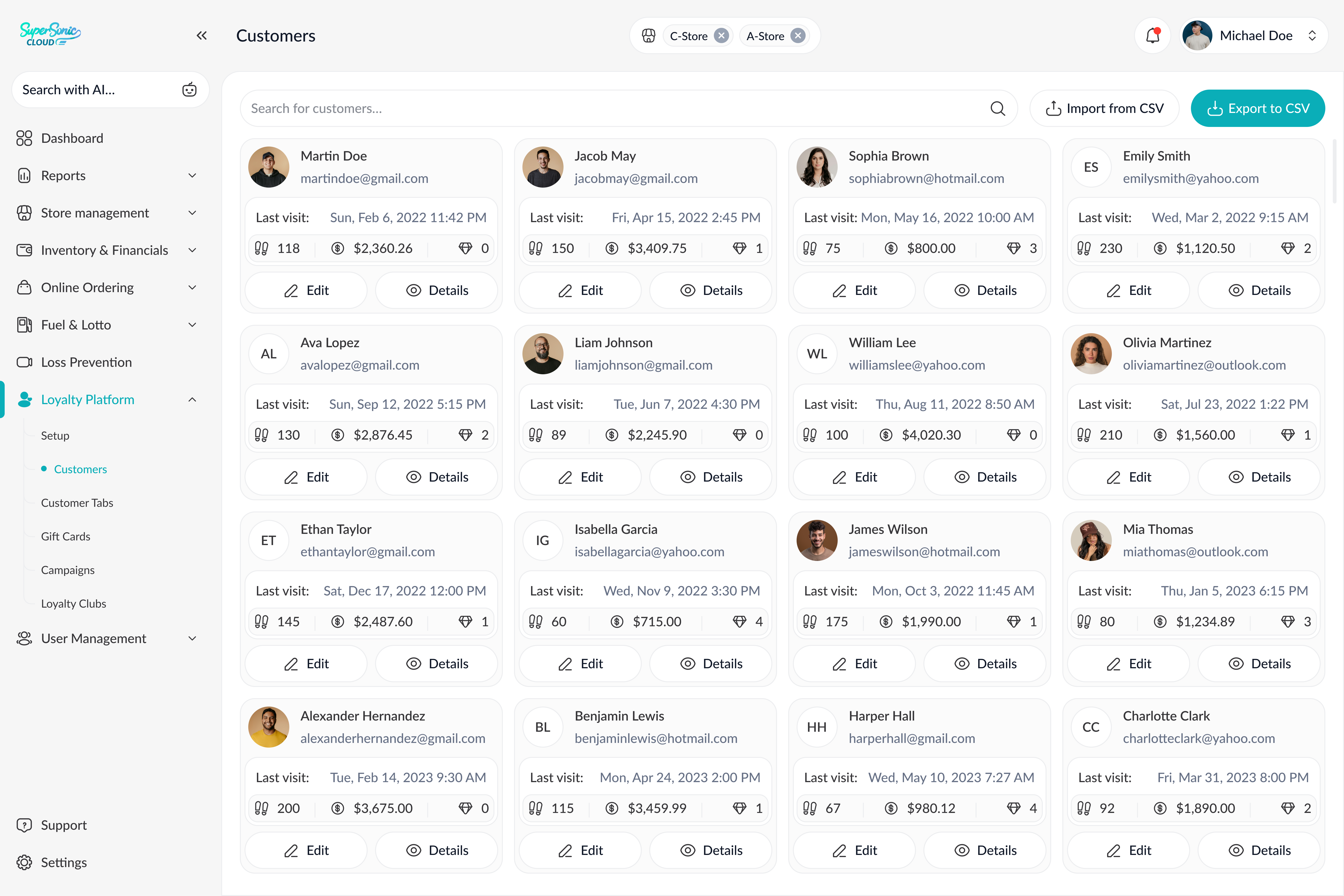Screen dimensions: 1344x896
Task: Click the Search for customers field
Action: click(x=617, y=108)
